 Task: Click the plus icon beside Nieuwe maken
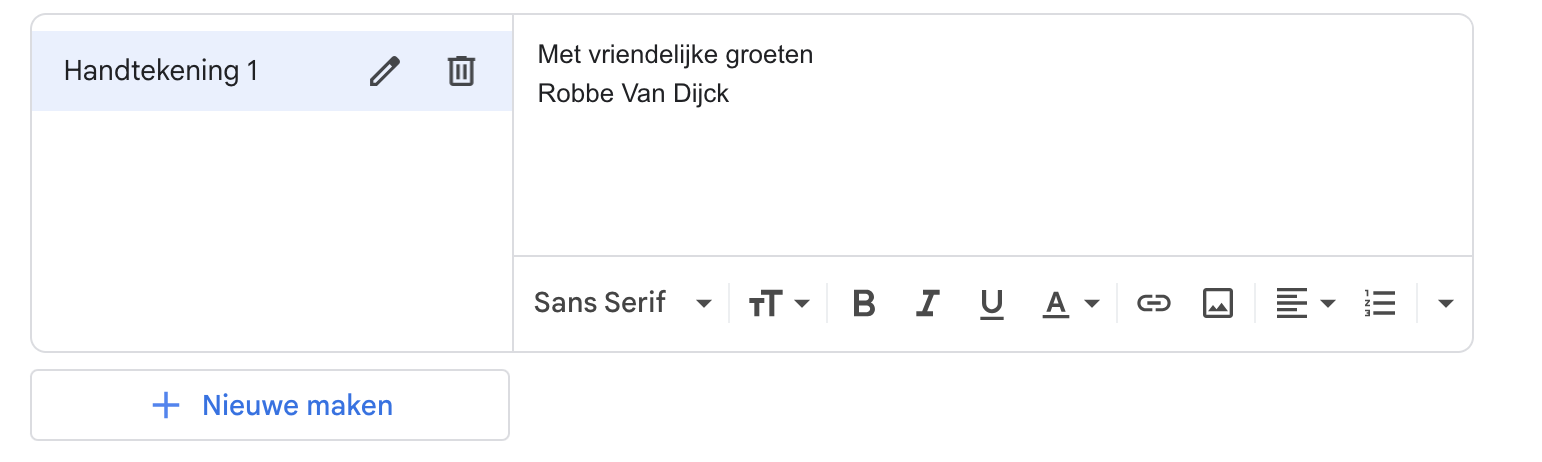click(x=165, y=405)
